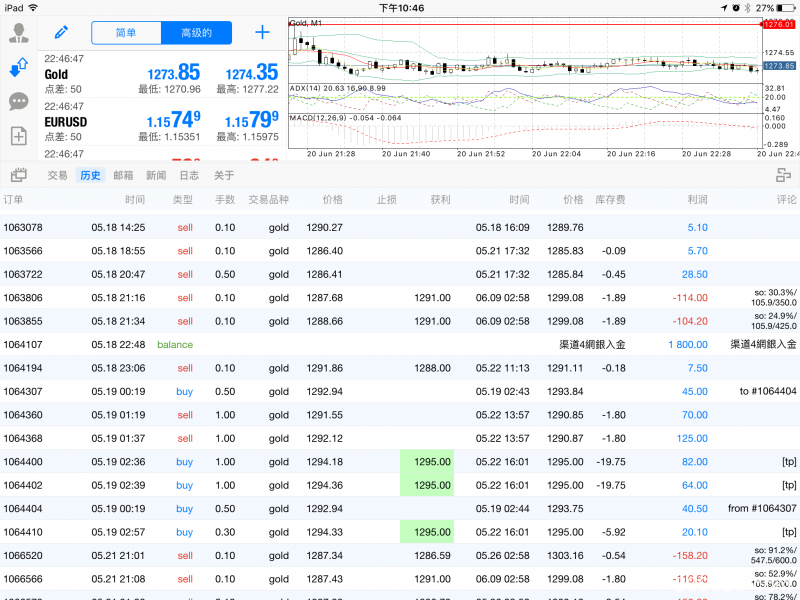Viewport: 800px width, 600px height.
Task: Select order 1064368
Action: [400, 439]
